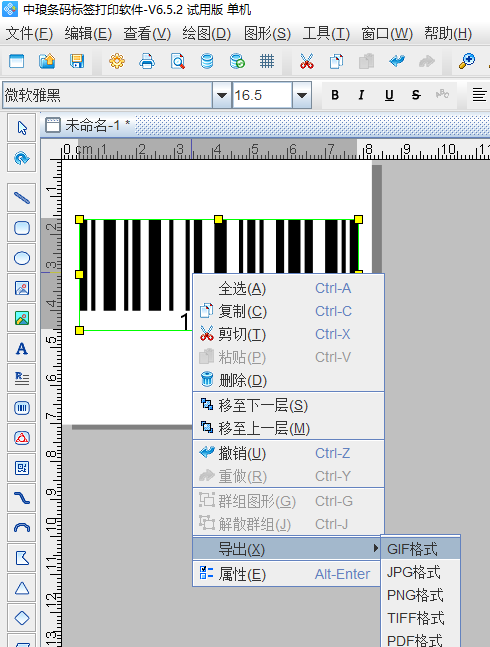Select GIF格式 export option
Screen dimensions: 490x647
click(420, 549)
